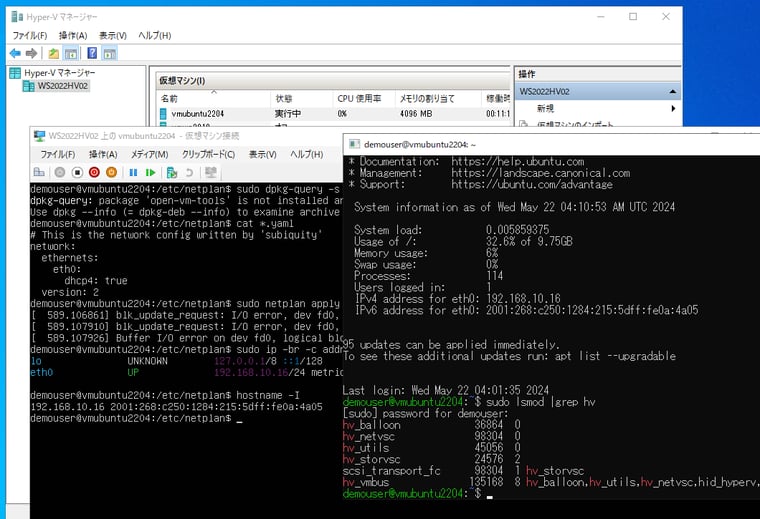Expand 新規 submenu arrow in actions
This screenshot has width=760, height=519.
click(673, 109)
